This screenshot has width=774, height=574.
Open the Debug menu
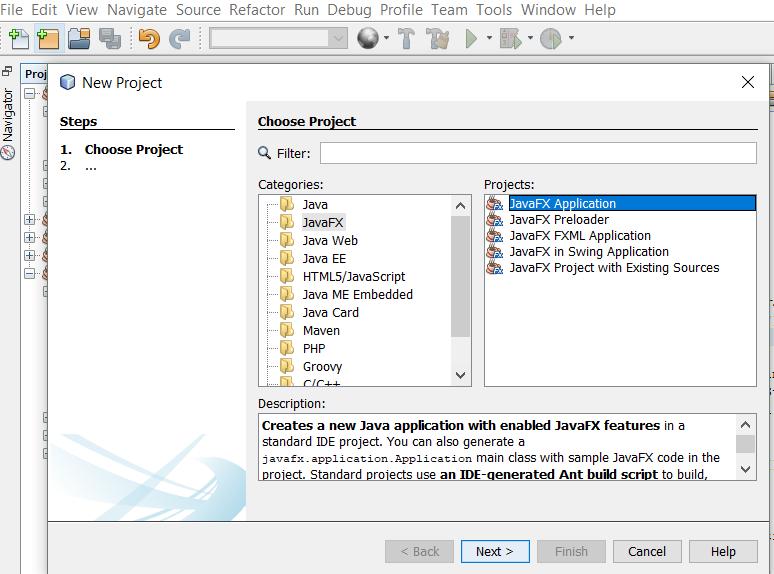(x=349, y=10)
